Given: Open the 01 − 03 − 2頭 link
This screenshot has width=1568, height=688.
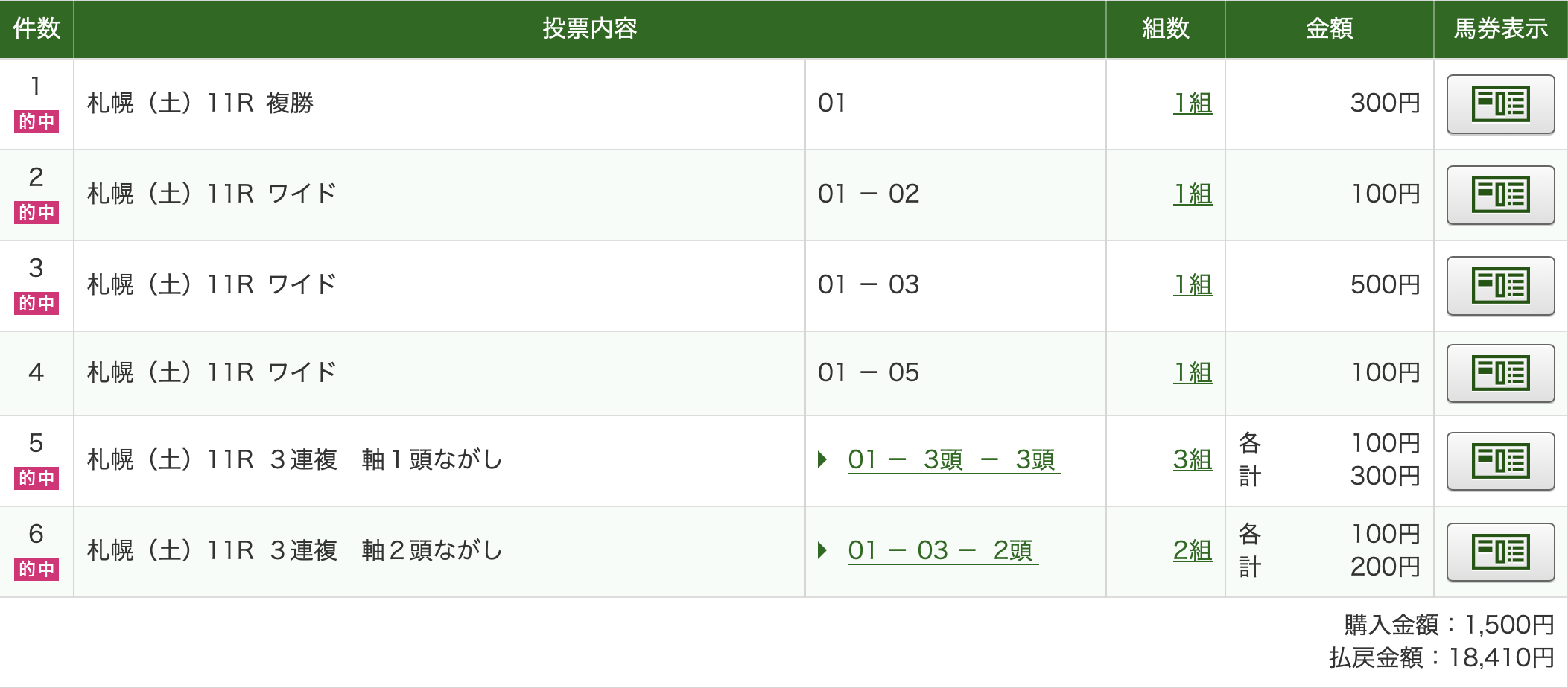Looking at the screenshot, I should point(942,550).
